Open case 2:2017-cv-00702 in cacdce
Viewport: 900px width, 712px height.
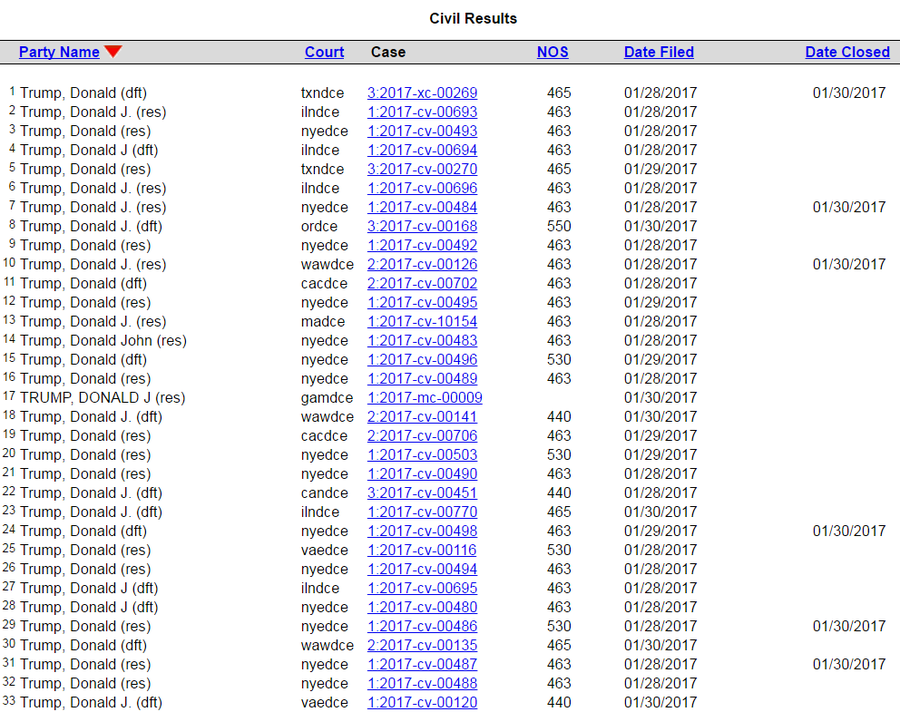[422, 283]
